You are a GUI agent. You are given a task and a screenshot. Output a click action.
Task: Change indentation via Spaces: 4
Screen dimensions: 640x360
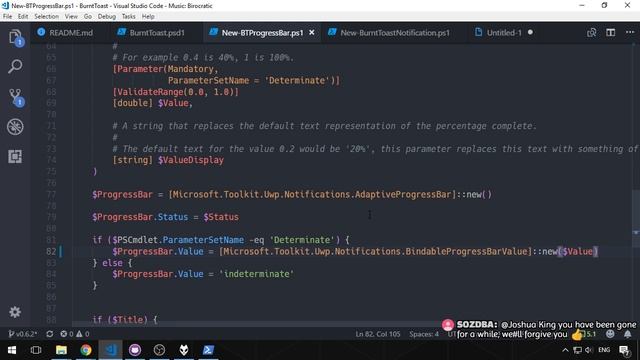[x=424, y=334]
